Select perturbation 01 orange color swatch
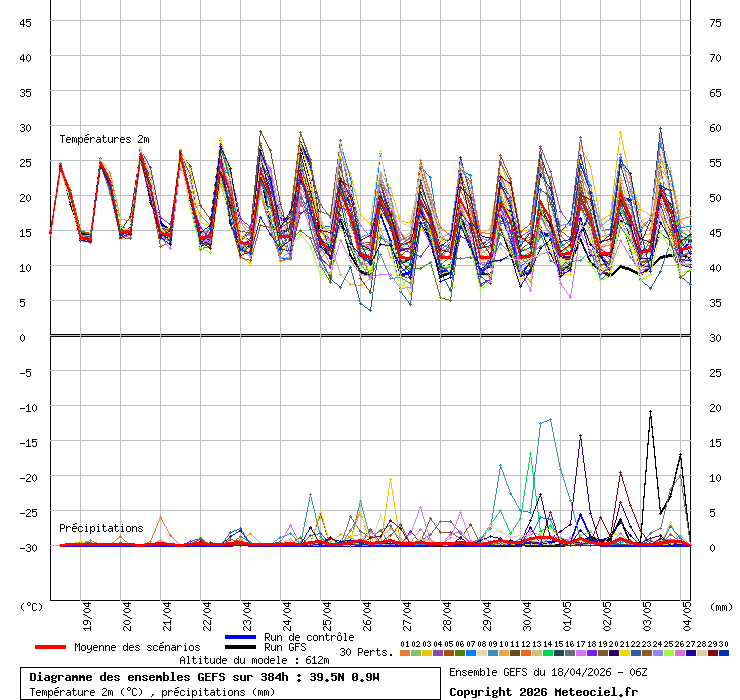Screen dimensions: 740x700 tap(405, 653)
